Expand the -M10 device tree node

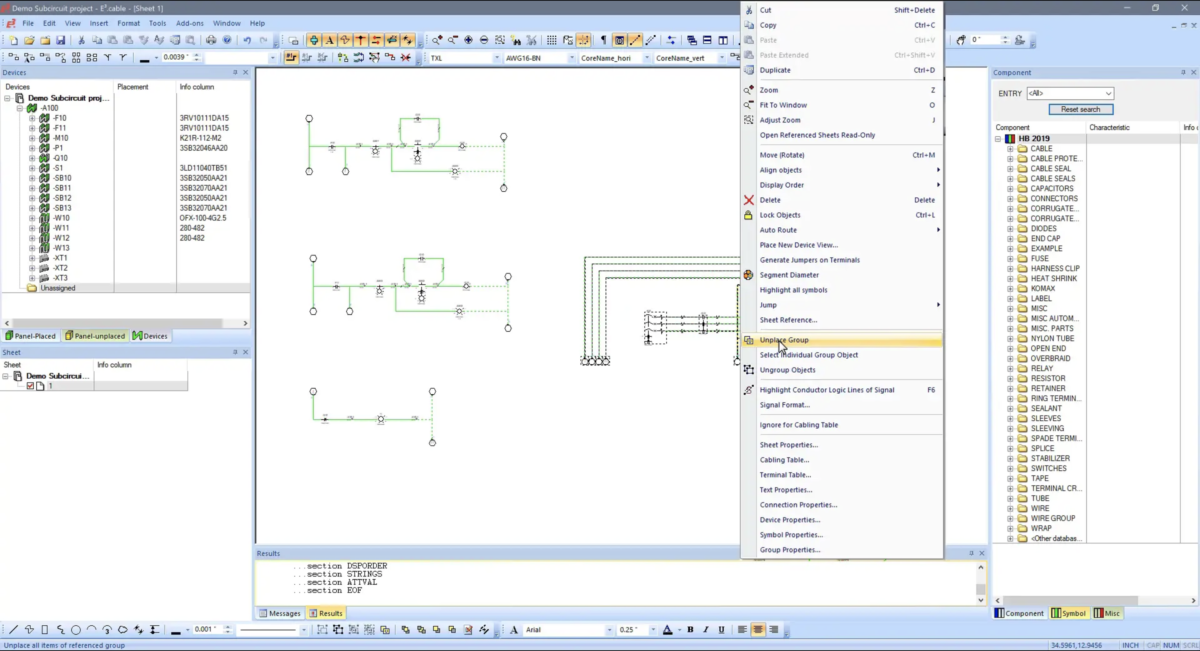[32, 138]
